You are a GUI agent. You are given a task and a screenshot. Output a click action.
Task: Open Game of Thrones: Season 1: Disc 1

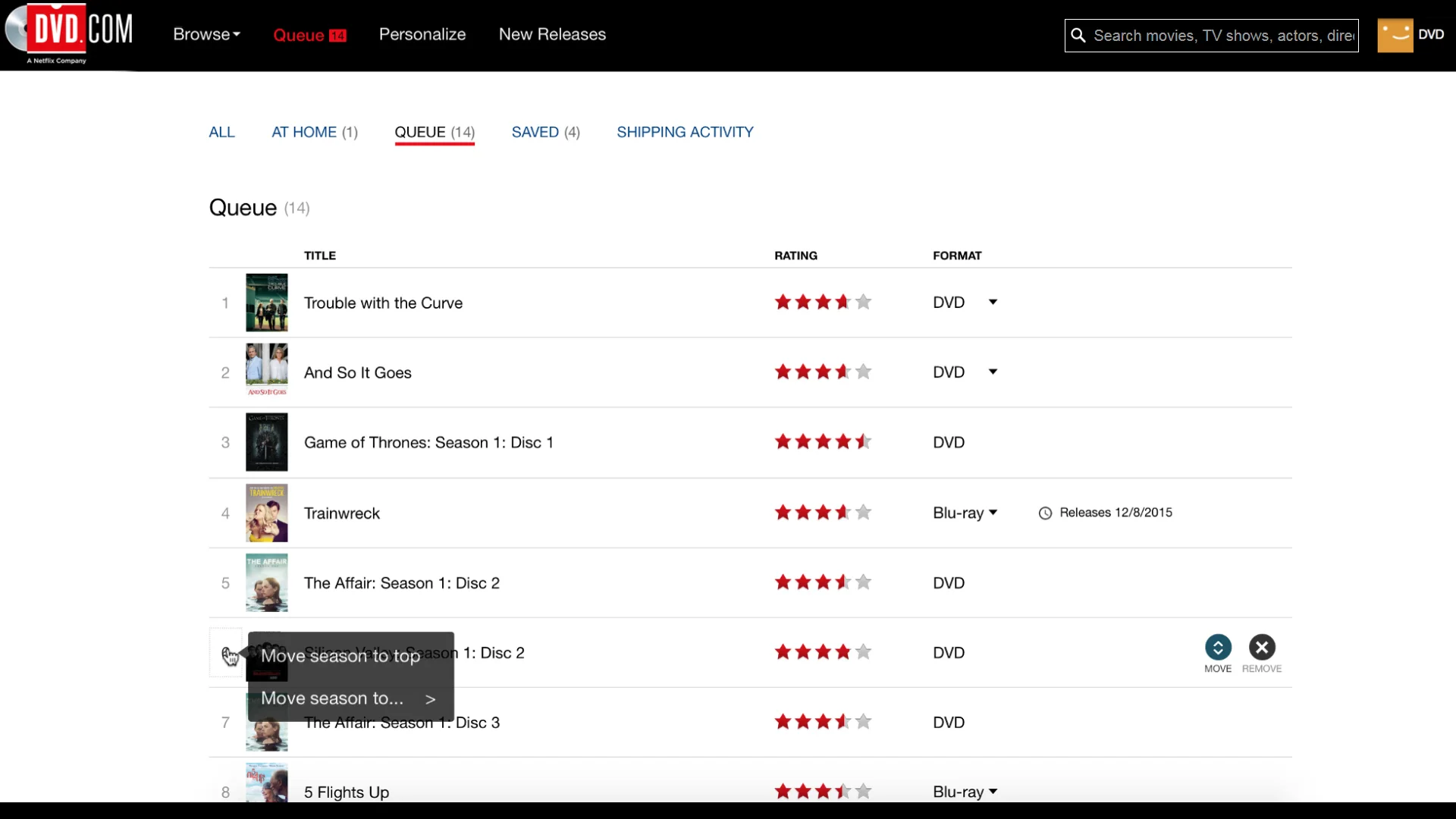coord(428,442)
